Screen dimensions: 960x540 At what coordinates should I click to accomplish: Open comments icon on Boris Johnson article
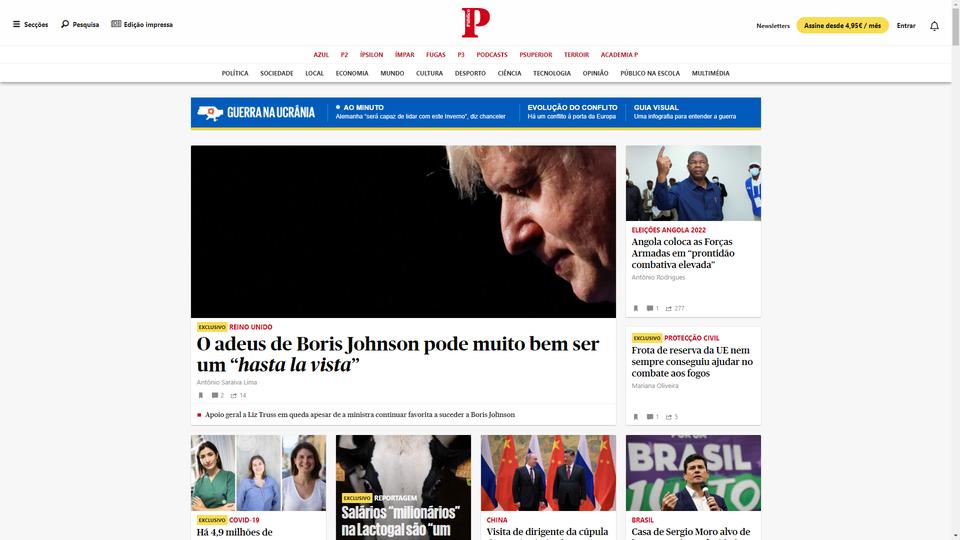click(214, 396)
